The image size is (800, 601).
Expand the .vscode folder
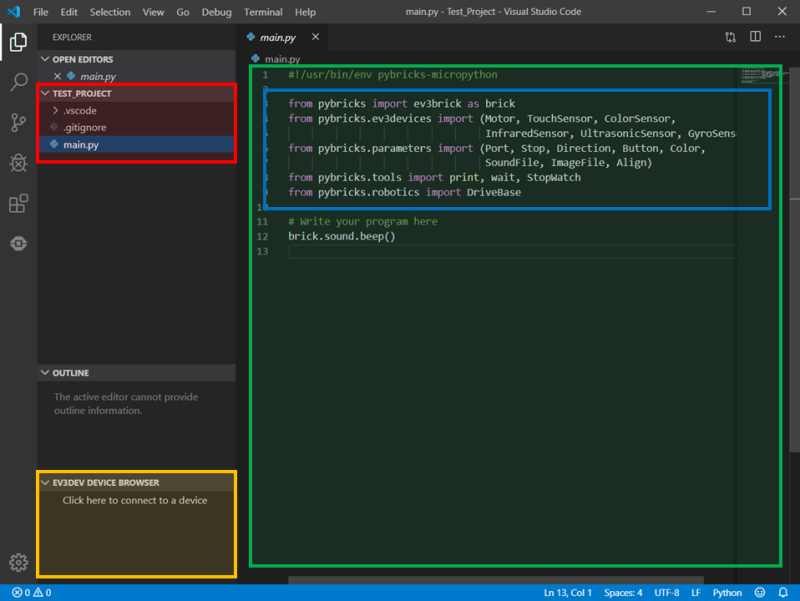[x=79, y=111]
